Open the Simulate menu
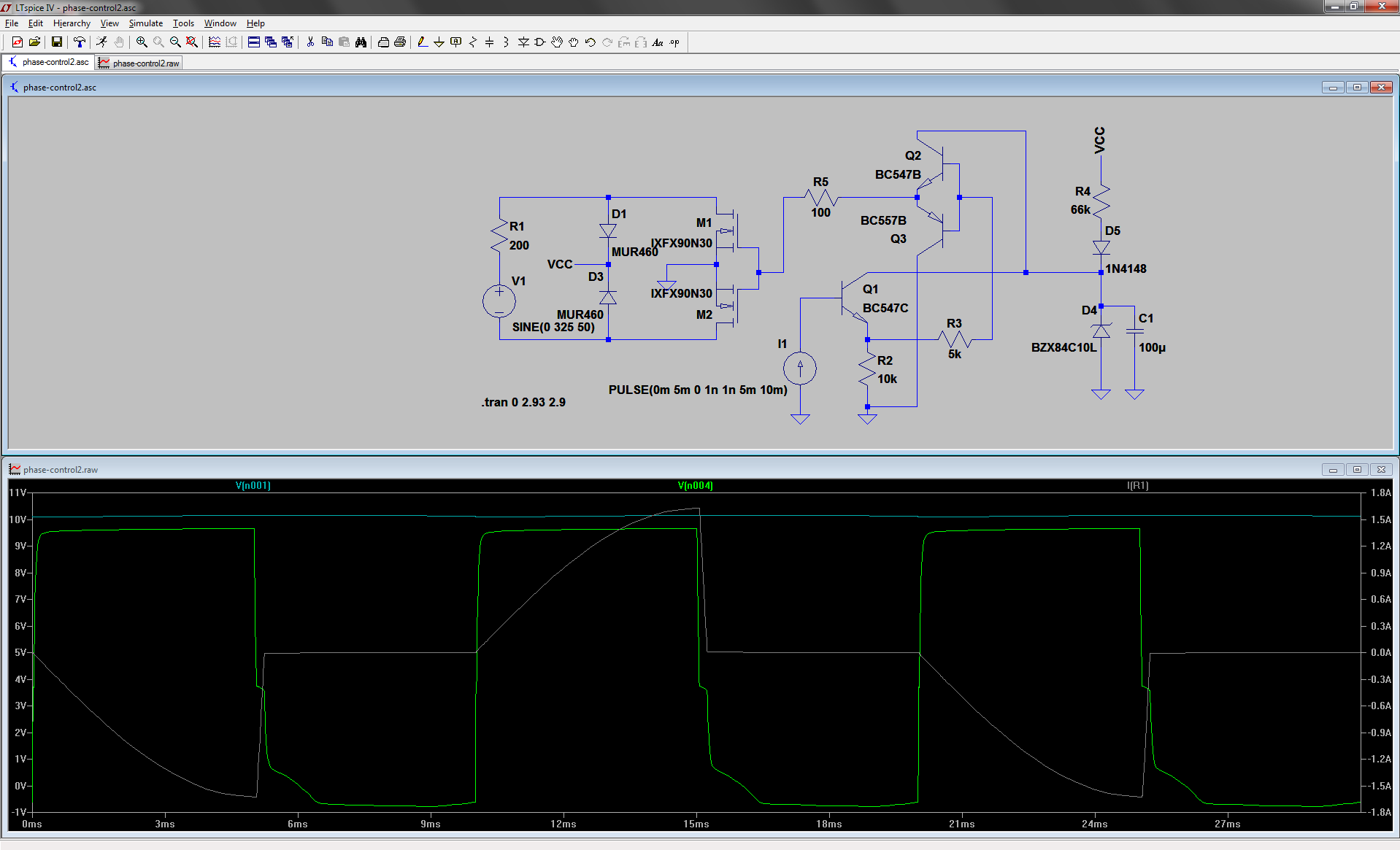Viewport: 1400px width, 850px height. (x=146, y=23)
